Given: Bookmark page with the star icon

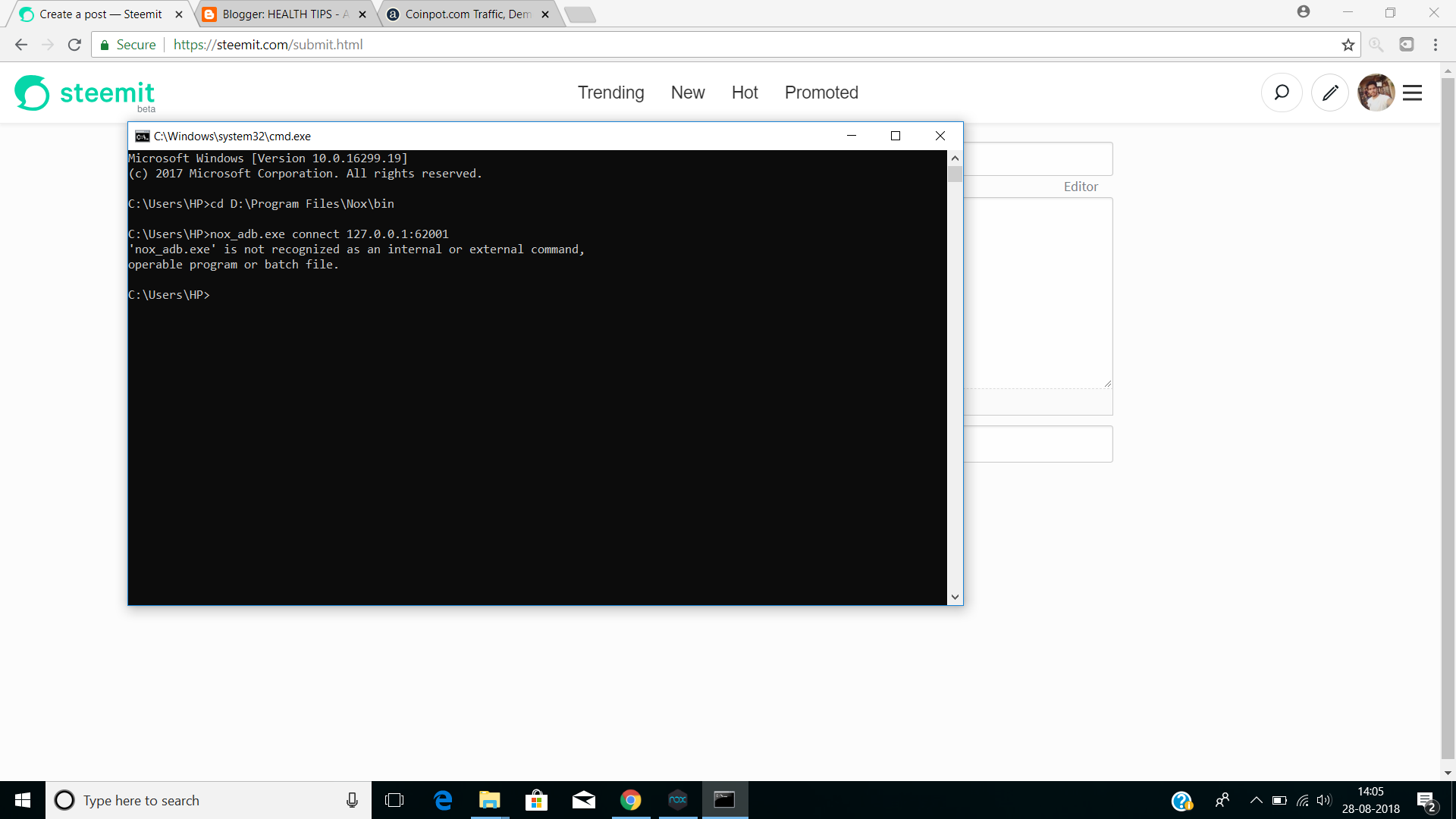Looking at the screenshot, I should point(1348,45).
